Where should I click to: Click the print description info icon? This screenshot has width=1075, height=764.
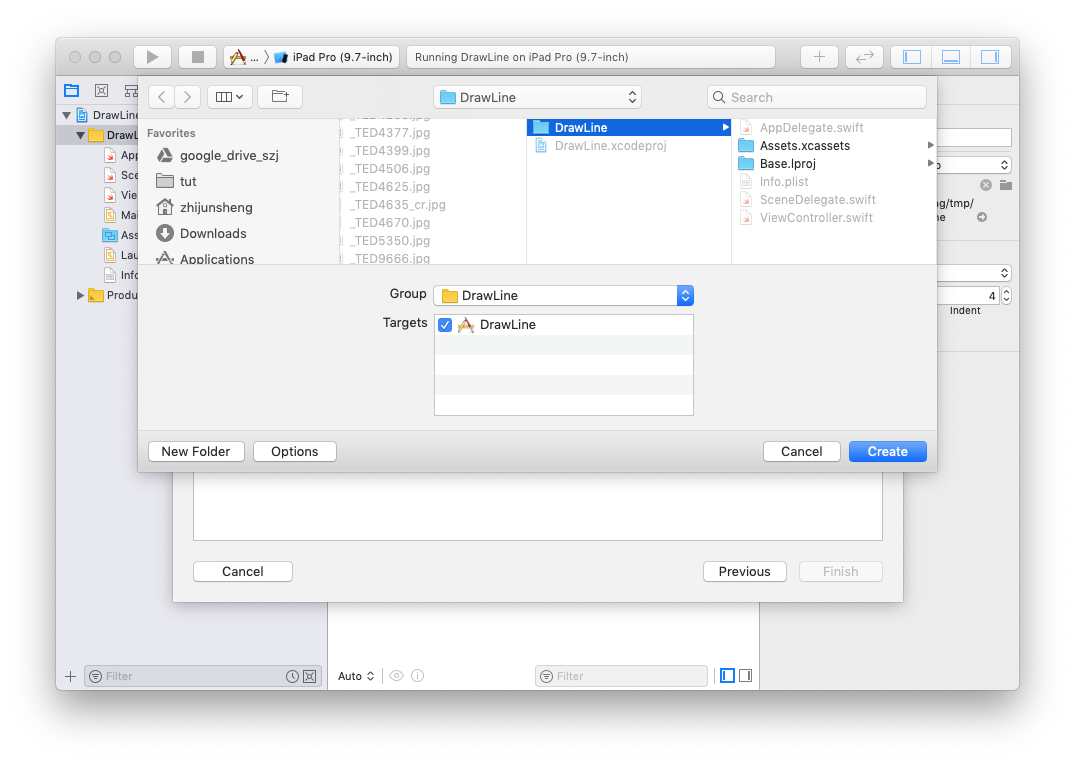click(418, 676)
